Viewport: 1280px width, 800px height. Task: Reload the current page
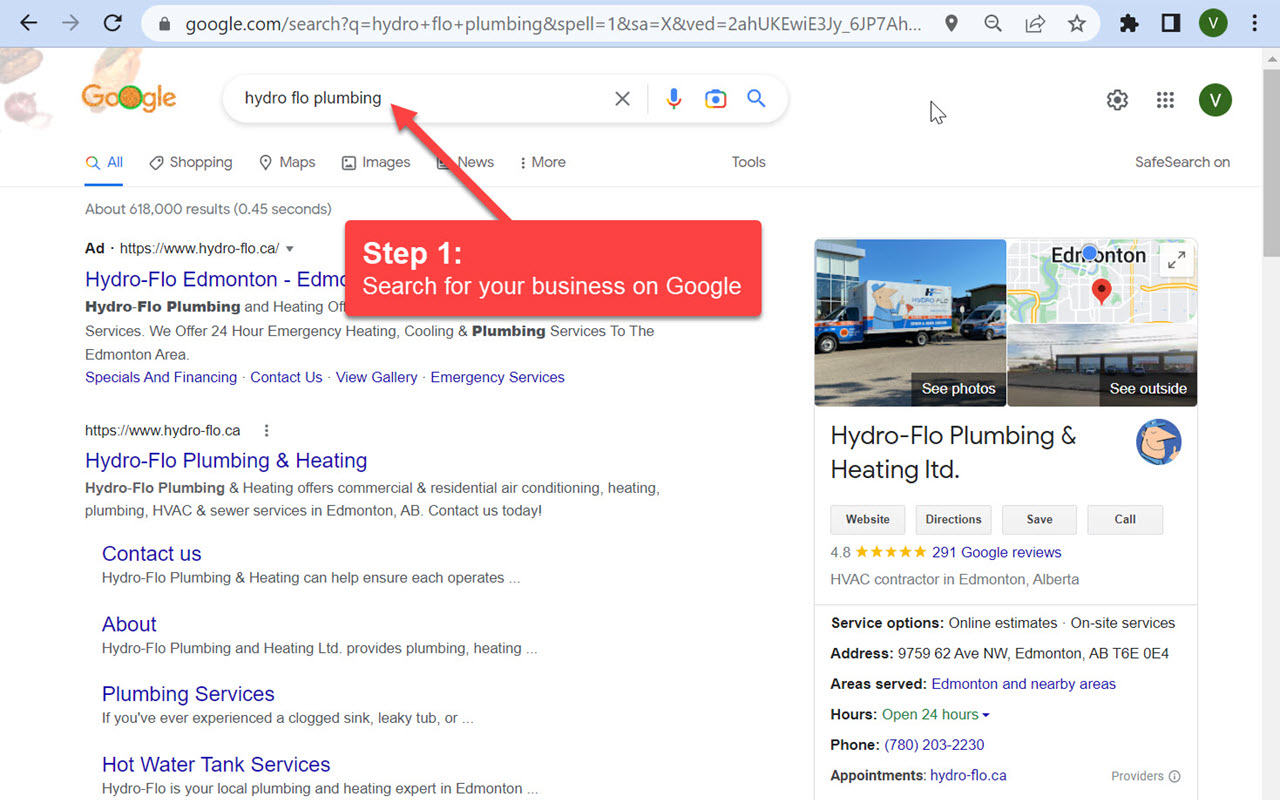pyautogui.click(x=112, y=24)
